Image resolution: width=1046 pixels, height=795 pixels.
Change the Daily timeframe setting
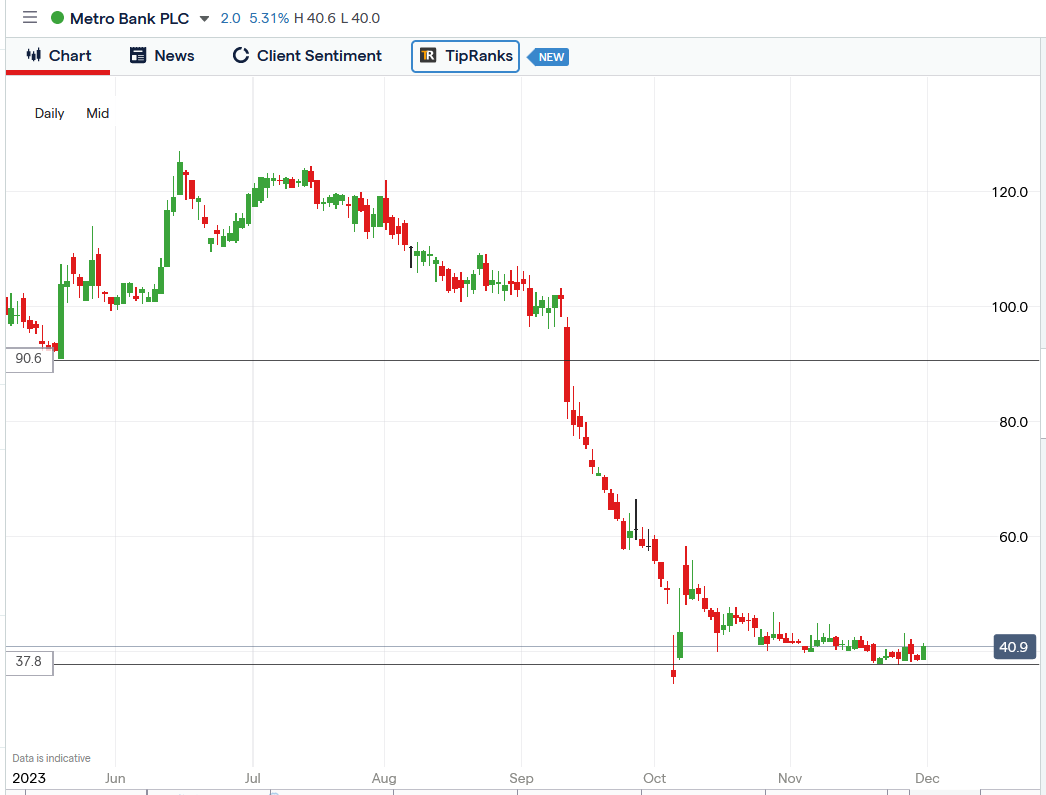click(x=49, y=113)
